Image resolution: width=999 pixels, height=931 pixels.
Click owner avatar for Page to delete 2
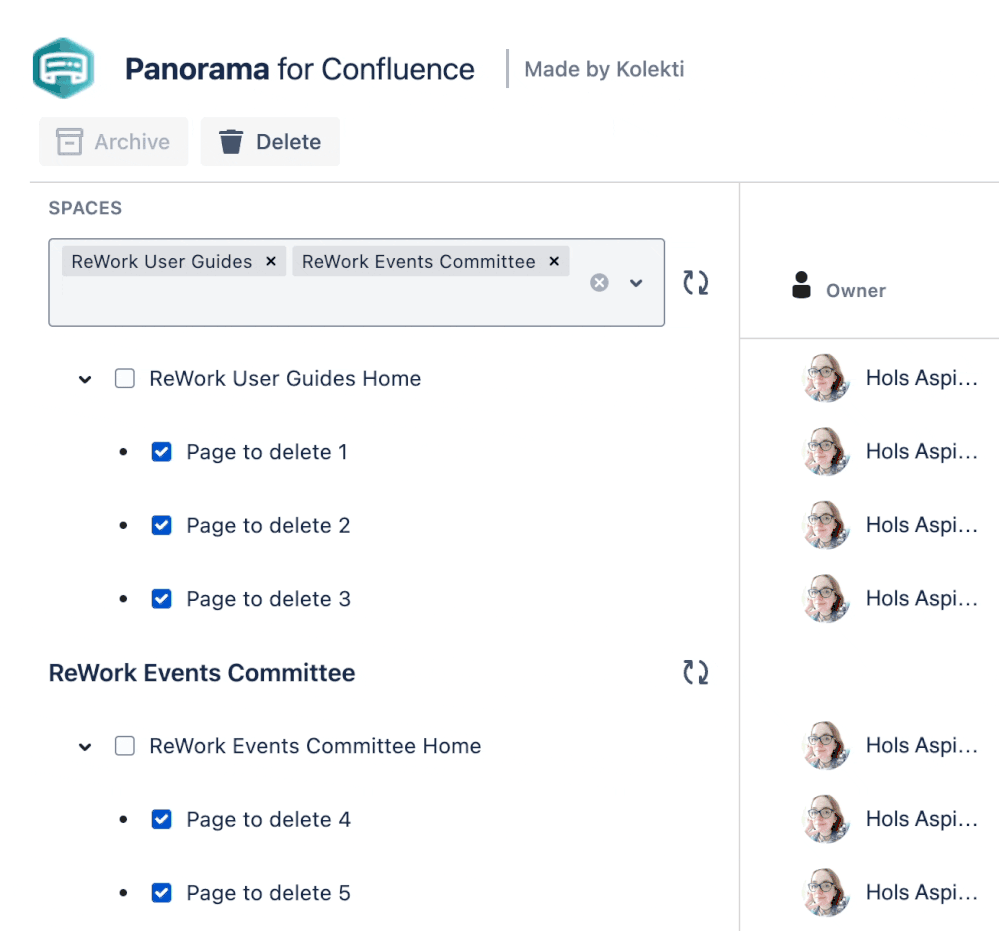click(826, 525)
